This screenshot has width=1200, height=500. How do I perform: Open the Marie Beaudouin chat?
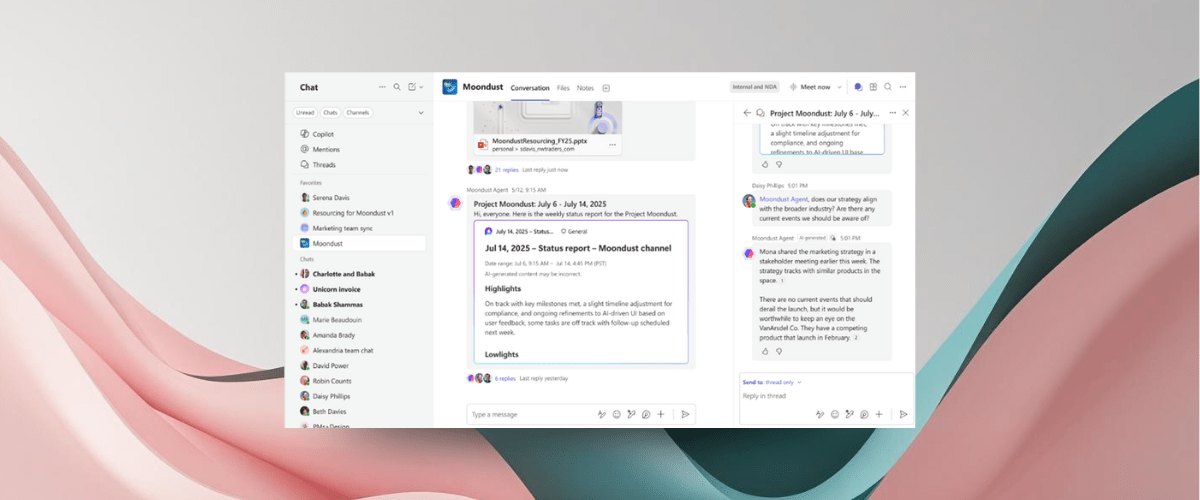pyautogui.click(x=360, y=320)
